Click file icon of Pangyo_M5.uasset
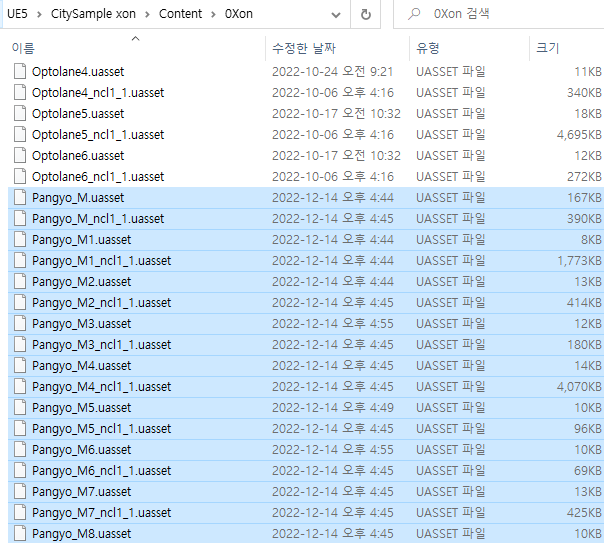 20,407
